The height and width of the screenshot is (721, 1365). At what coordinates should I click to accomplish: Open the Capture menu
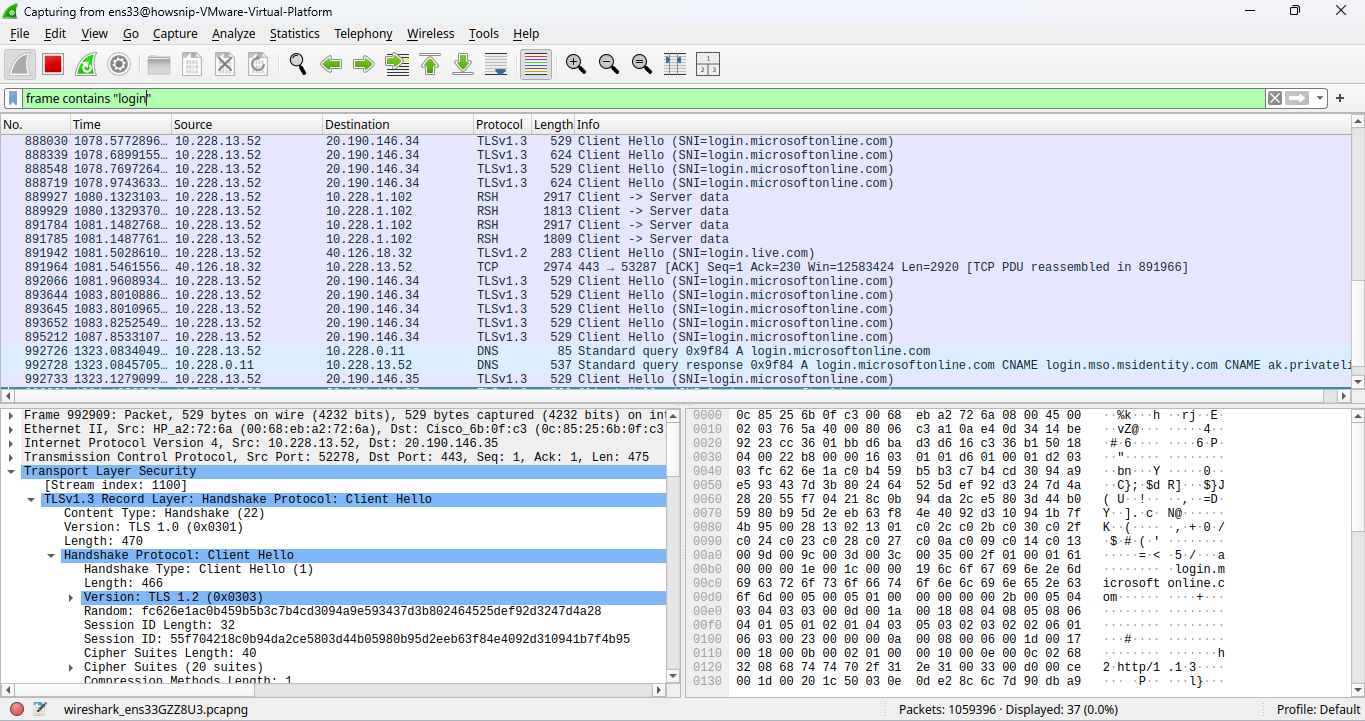[175, 33]
